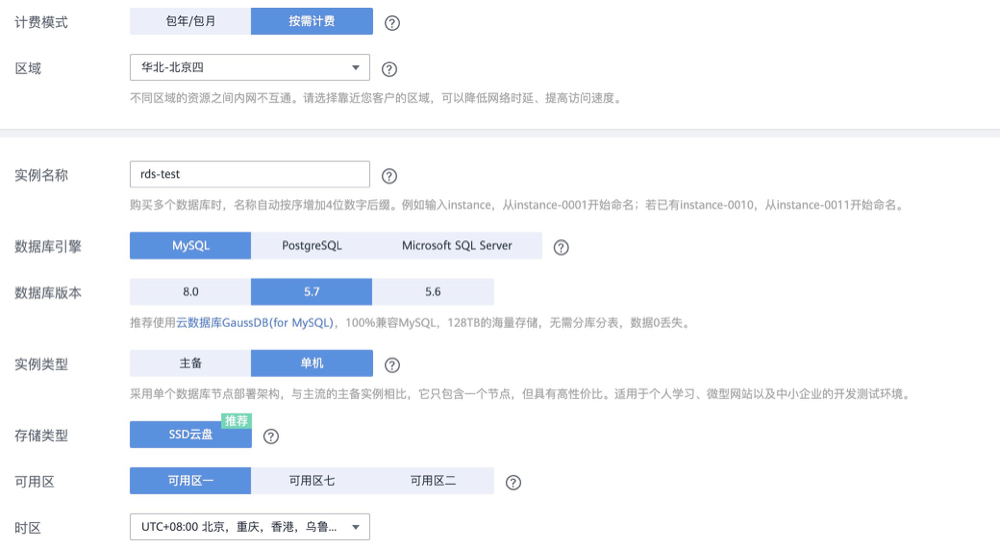Click help icon beside 可用区 options
Image resolution: width=1000 pixels, height=550 pixels.
point(513,482)
